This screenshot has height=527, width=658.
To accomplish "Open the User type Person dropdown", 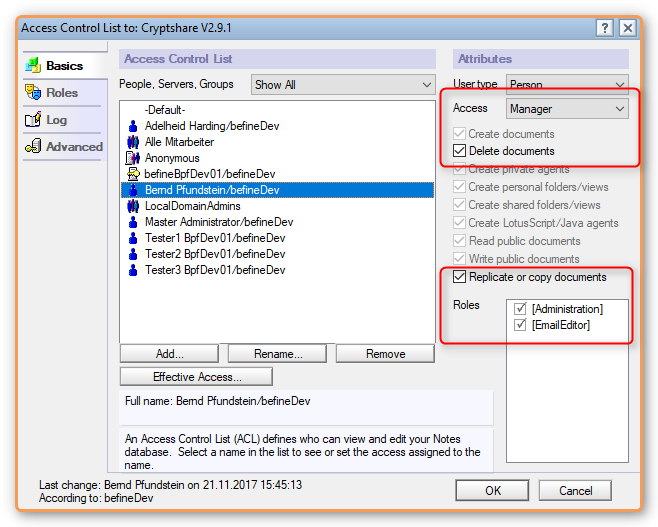I will 567,84.
